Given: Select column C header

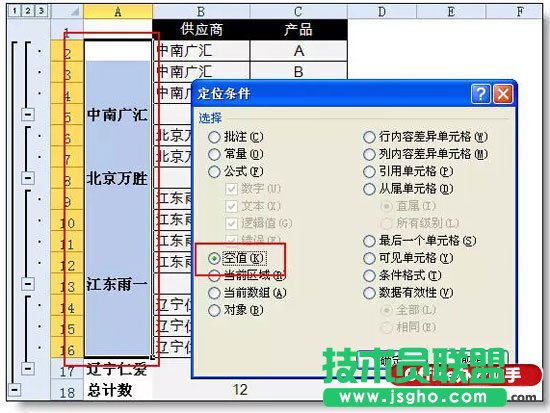Looking at the screenshot, I should [x=299, y=12].
